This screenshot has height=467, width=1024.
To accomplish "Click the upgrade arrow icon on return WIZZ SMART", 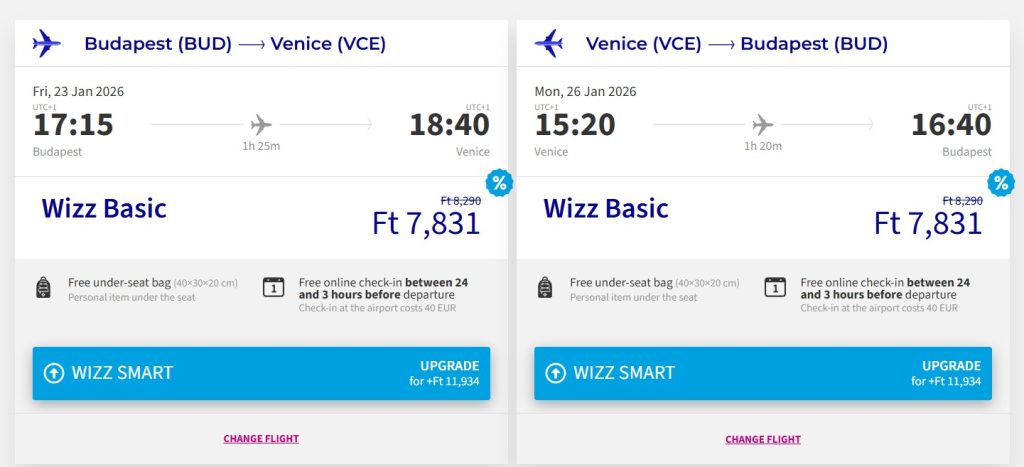I will (x=556, y=373).
